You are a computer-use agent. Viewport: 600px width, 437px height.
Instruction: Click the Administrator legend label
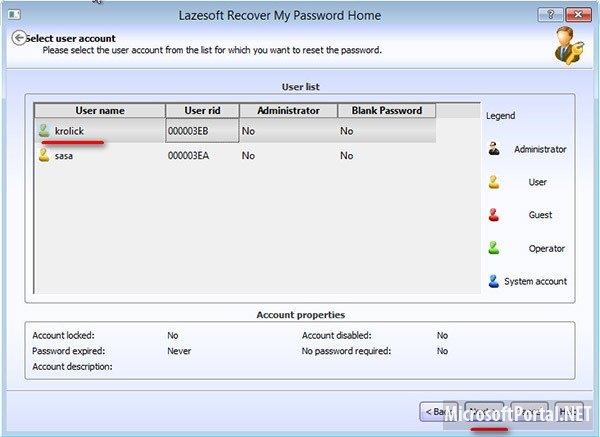tap(540, 149)
